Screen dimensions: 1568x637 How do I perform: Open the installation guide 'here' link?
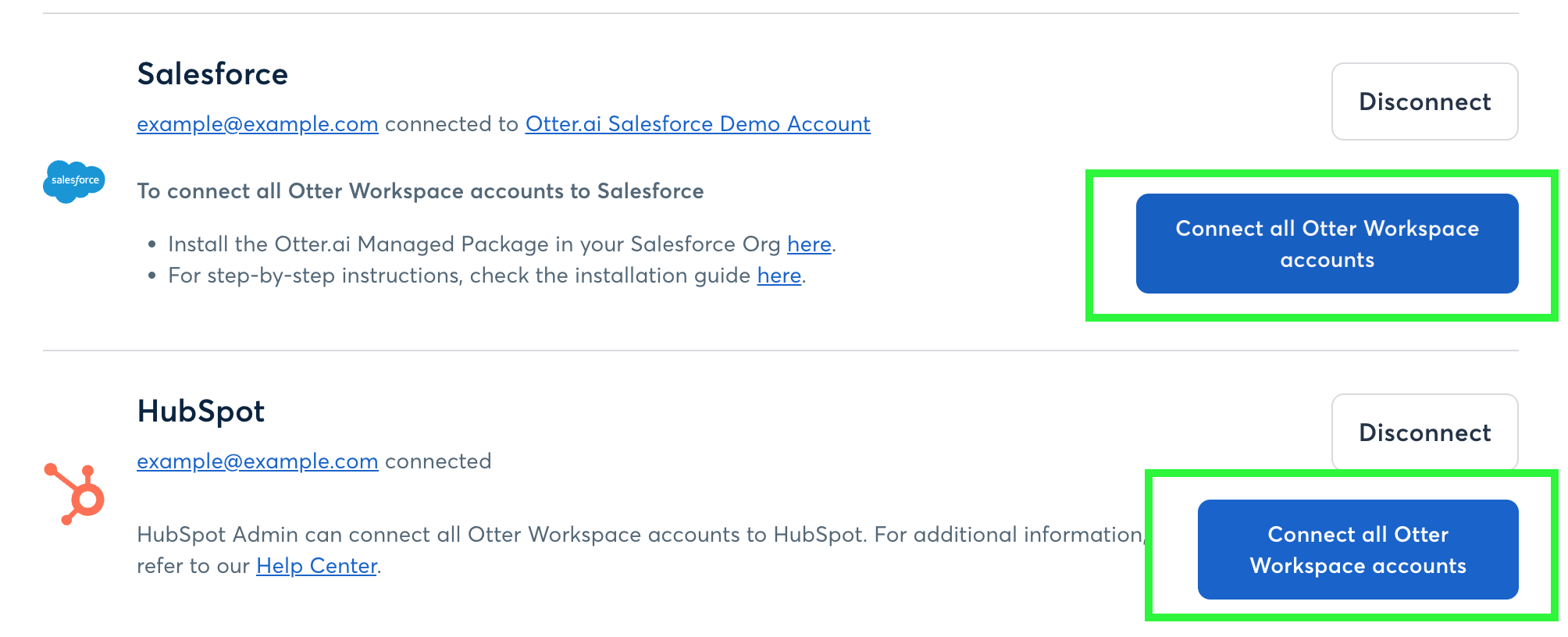coord(779,276)
